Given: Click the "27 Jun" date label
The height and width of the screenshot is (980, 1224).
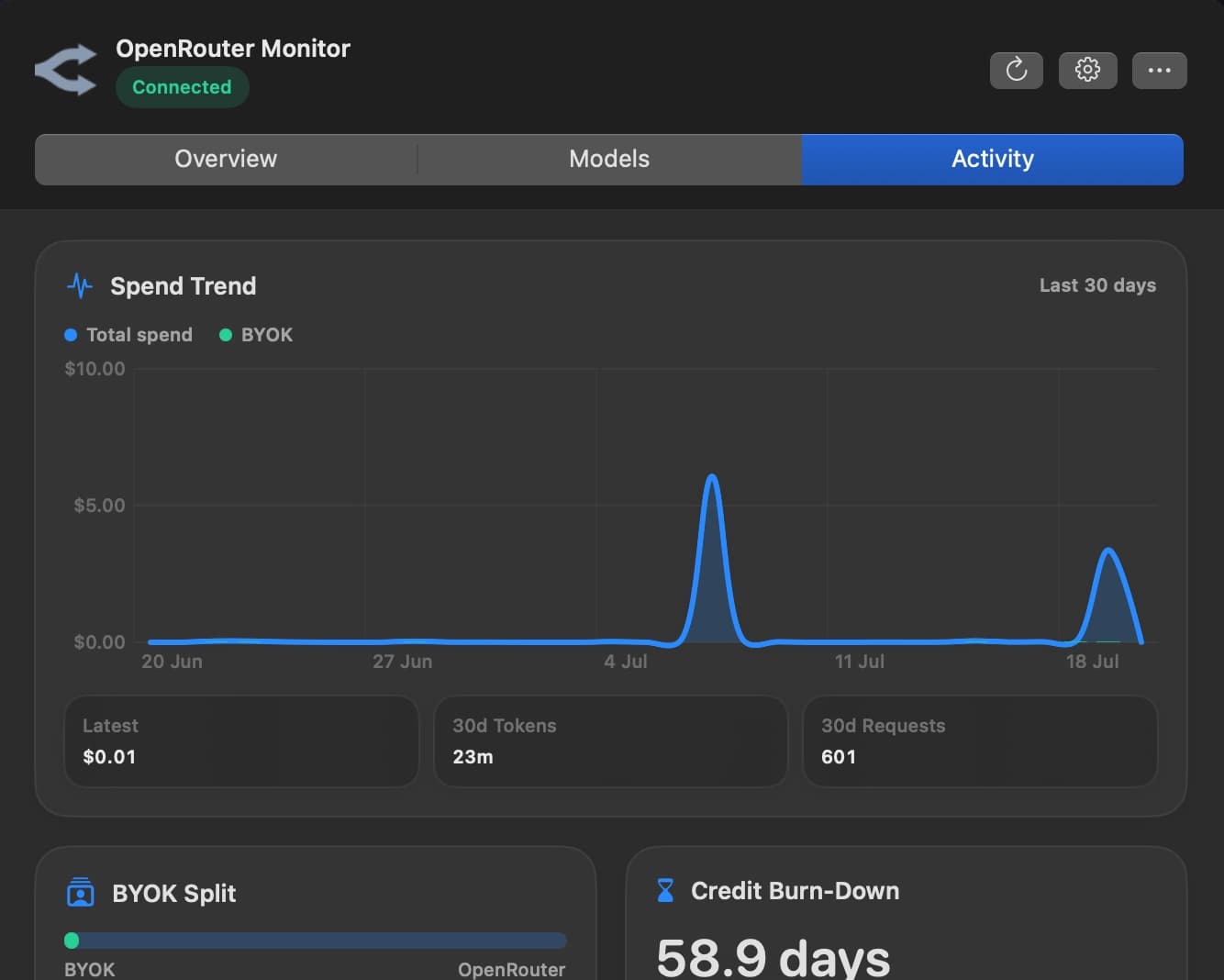Looking at the screenshot, I should (x=402, y=662).
